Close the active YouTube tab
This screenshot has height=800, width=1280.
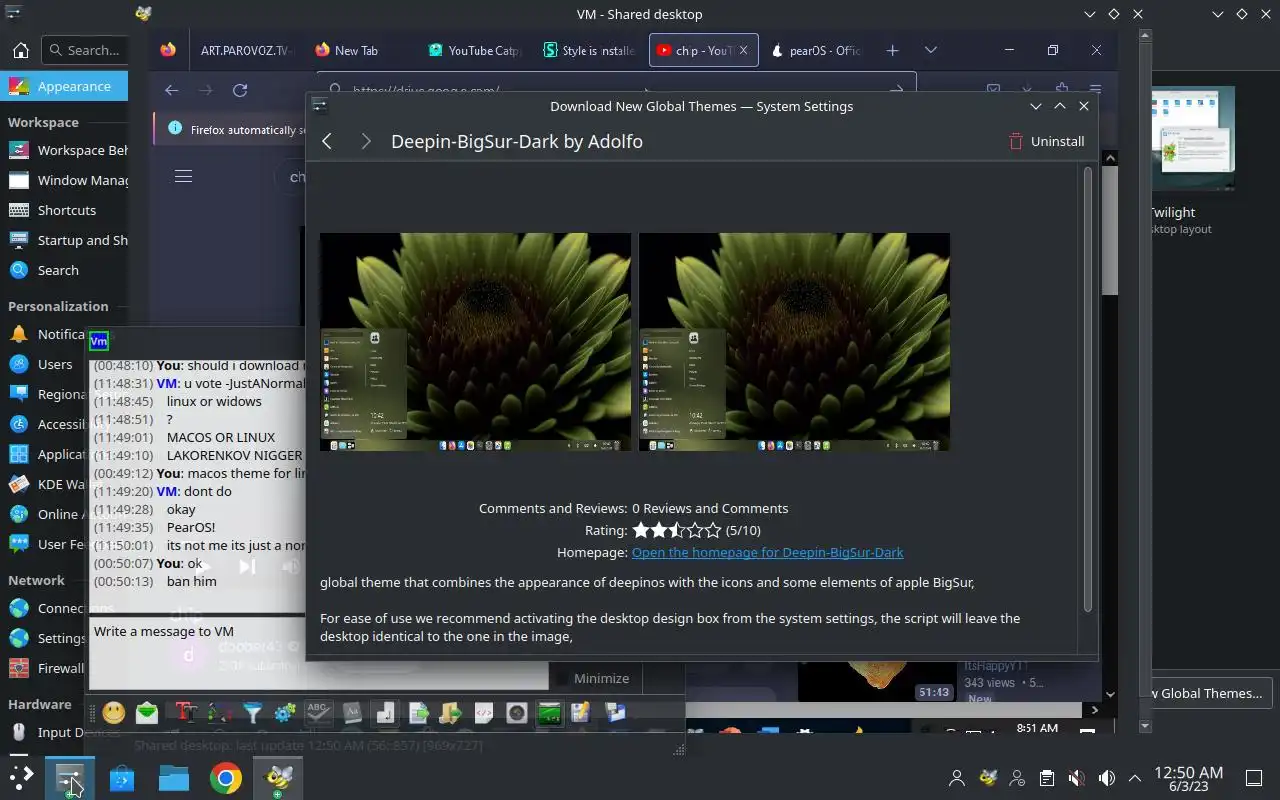pyautogui.click(x=743, y=50)
